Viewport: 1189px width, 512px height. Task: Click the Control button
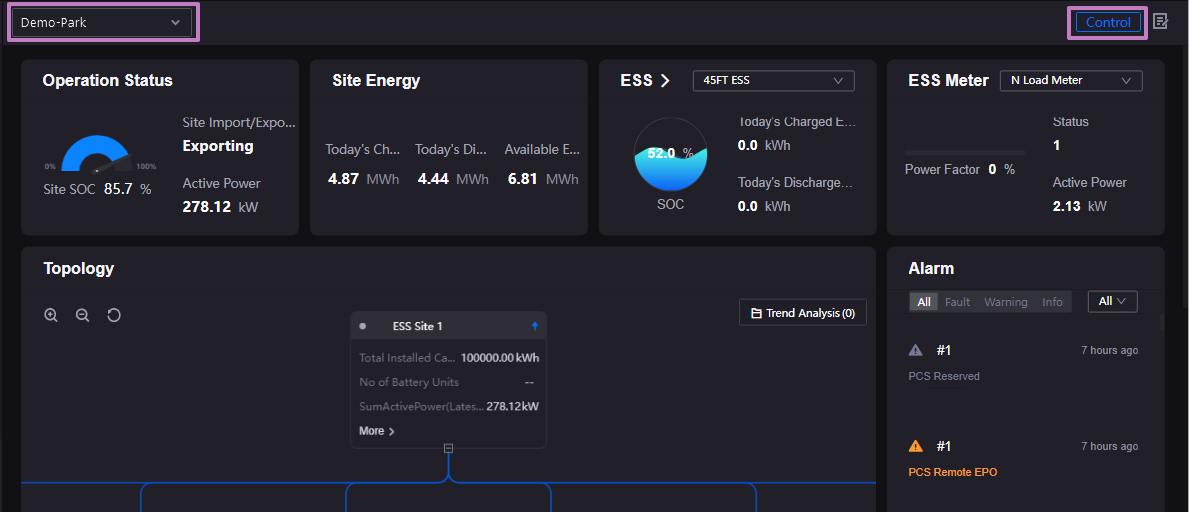coord(1107,22)
